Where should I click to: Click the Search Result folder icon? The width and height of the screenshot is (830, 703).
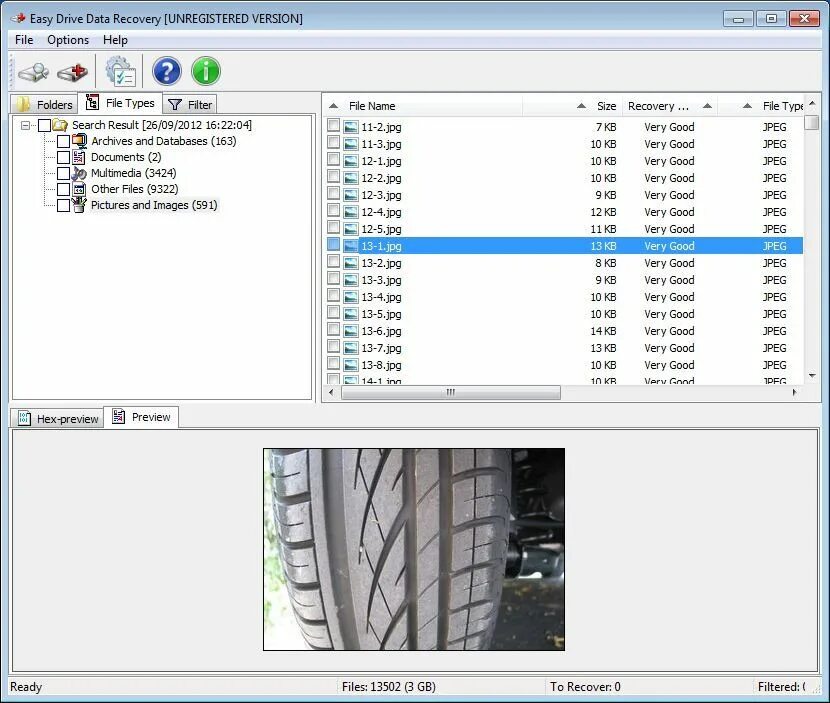pyautogui.click(x=60, y=125)
